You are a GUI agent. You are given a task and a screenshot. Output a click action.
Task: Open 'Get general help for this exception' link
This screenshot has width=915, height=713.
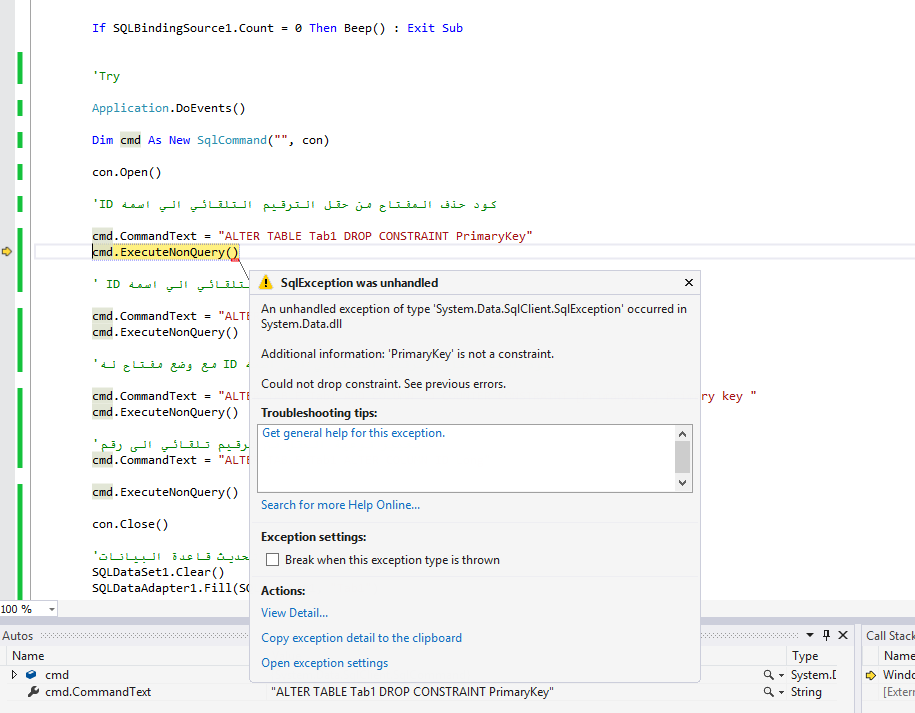click(x=353, y=433)
